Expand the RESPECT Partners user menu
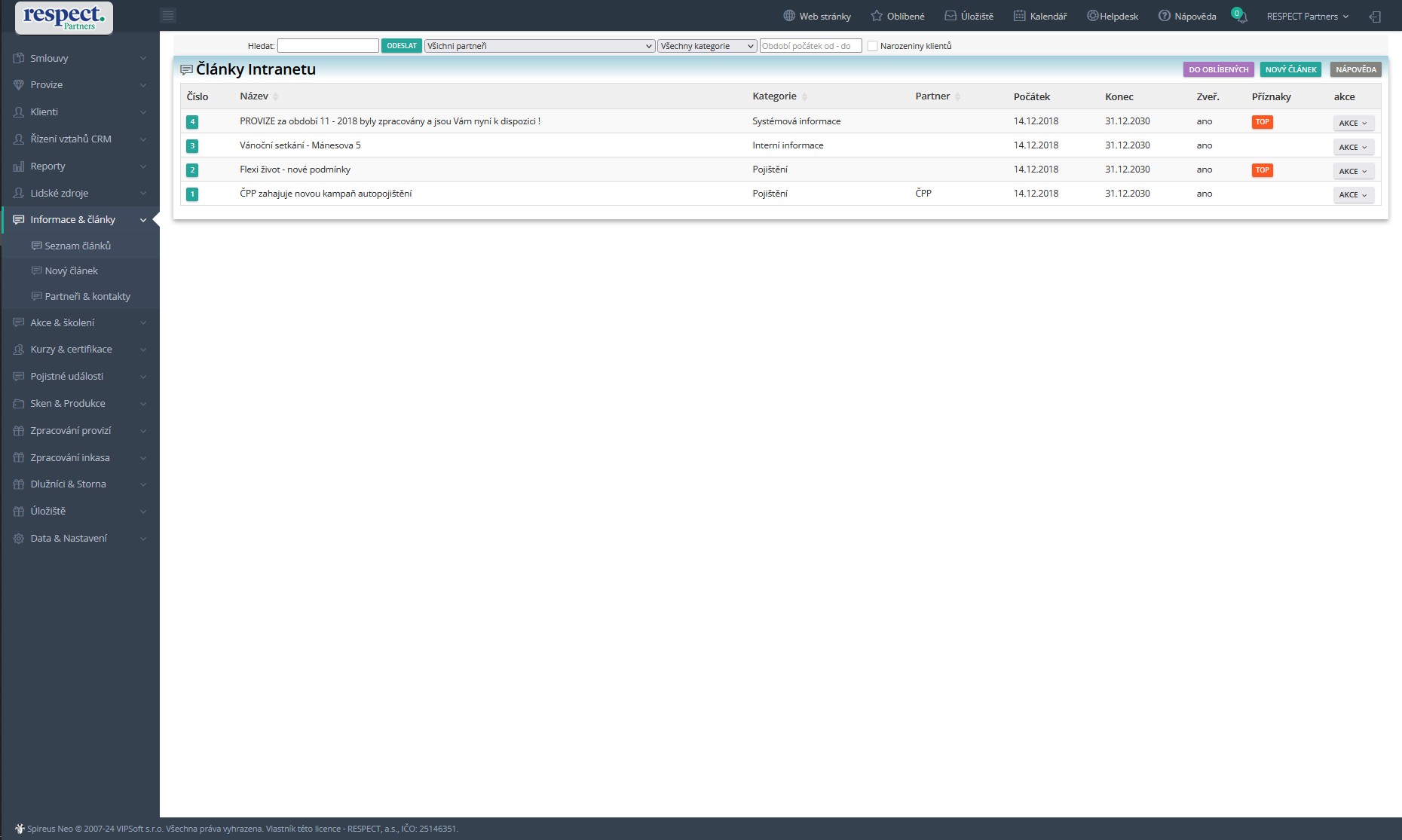Screen dimensions: 1402x840 point(1307,16)
